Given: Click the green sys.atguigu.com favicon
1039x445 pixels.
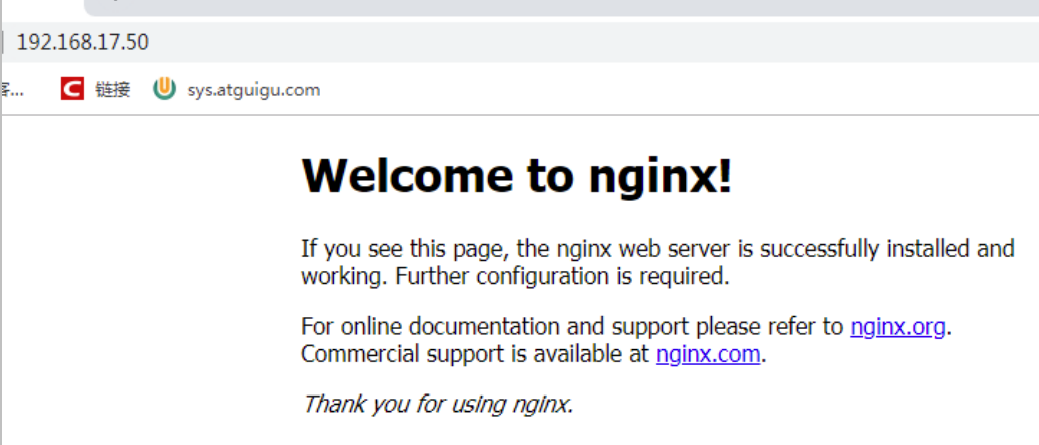Looking at the screenshot, I should [164, 89].
